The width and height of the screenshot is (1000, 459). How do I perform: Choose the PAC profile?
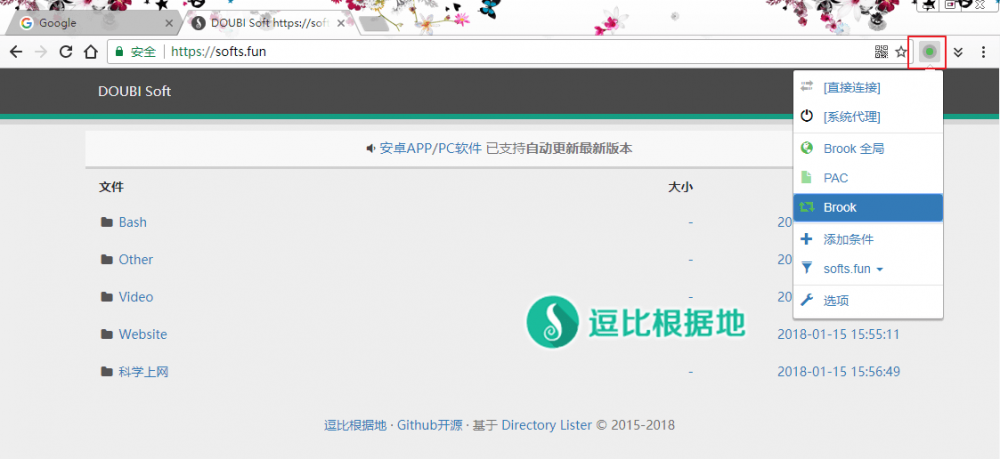[835, 178]
